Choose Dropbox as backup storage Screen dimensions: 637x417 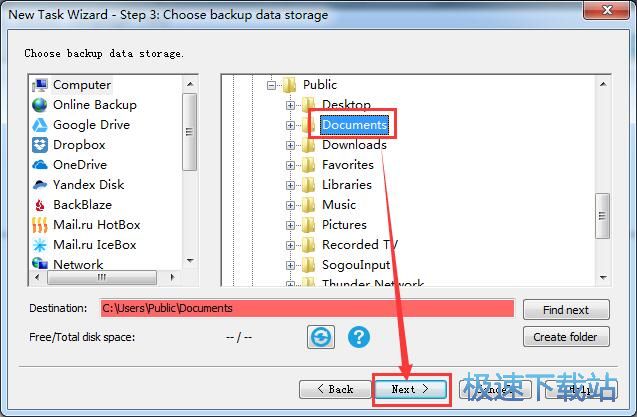[x=69, y=145]
